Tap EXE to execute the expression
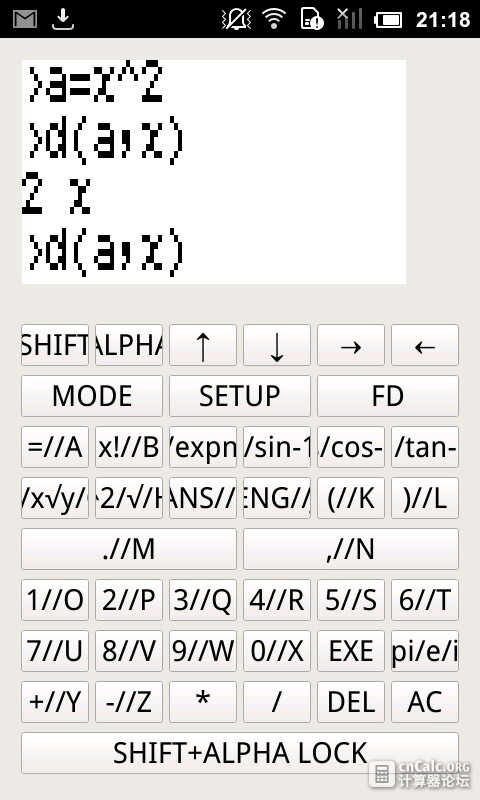 pyautogui.click(x=351, y=651)
